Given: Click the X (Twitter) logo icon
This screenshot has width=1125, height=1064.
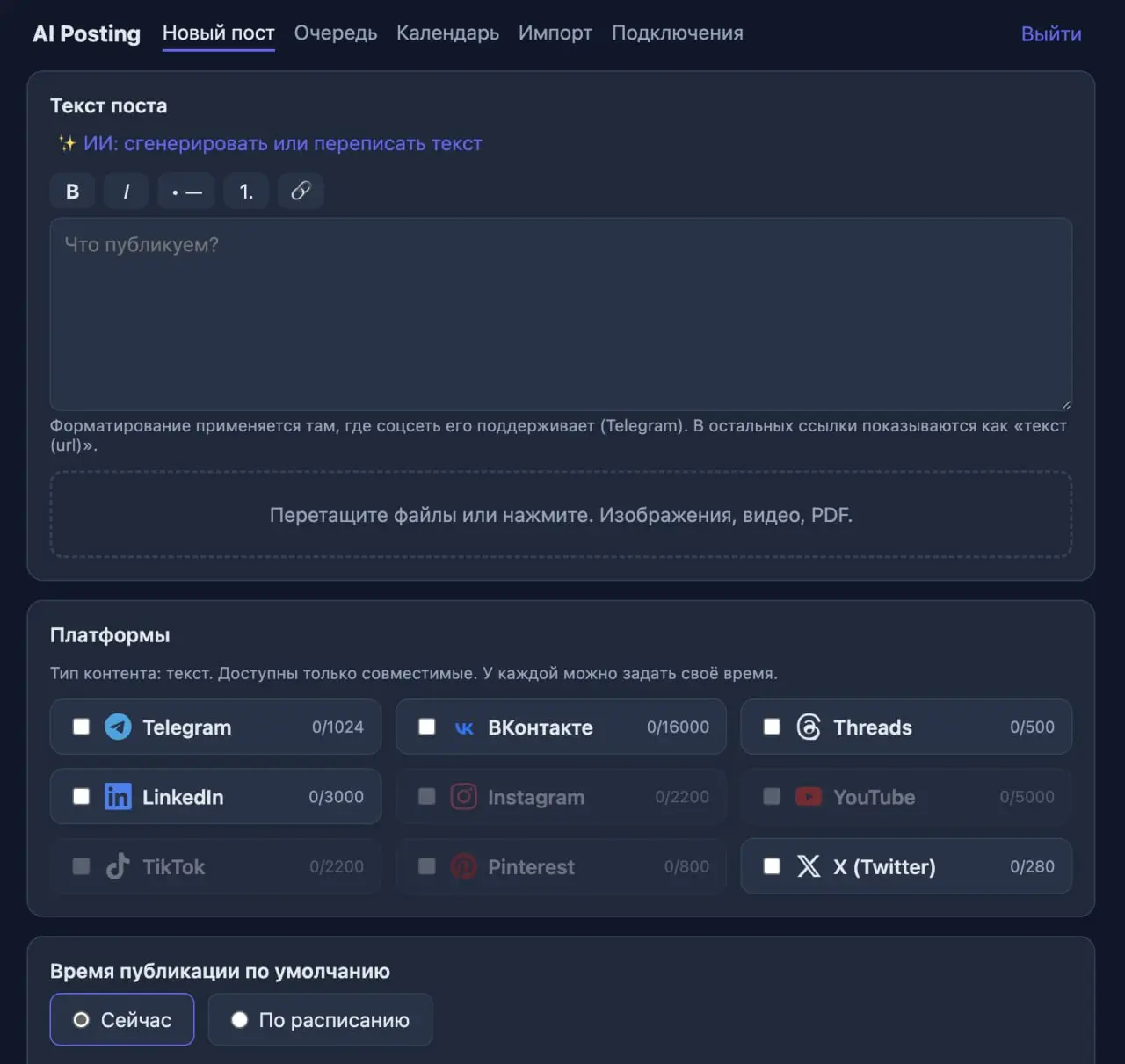Looking at the screenshot, I should [x=809, y=866].
